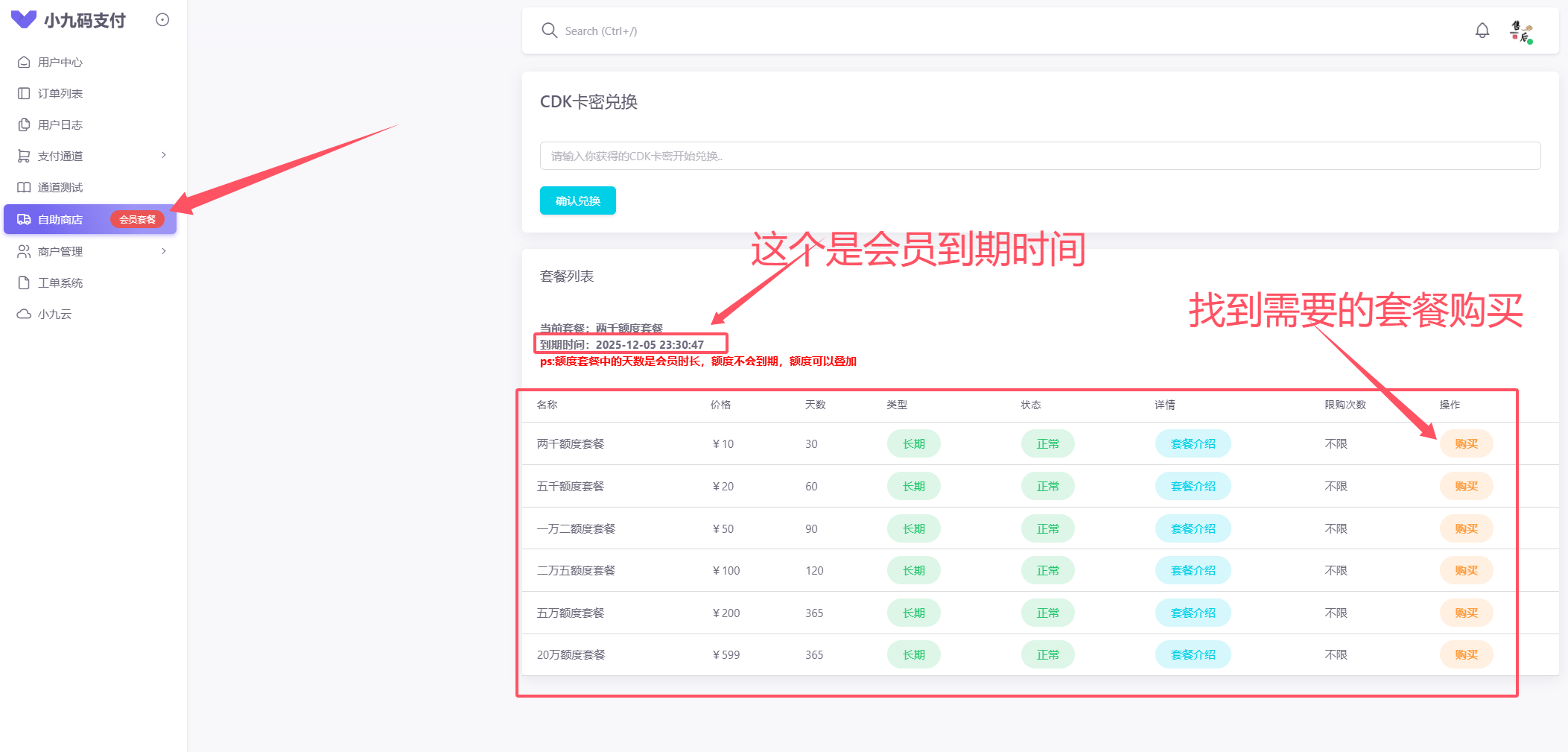Expand the 支付通道 submenu chevron
Image resolution: width=1568 pixels, height=752 pixels.
click(164, 156)
